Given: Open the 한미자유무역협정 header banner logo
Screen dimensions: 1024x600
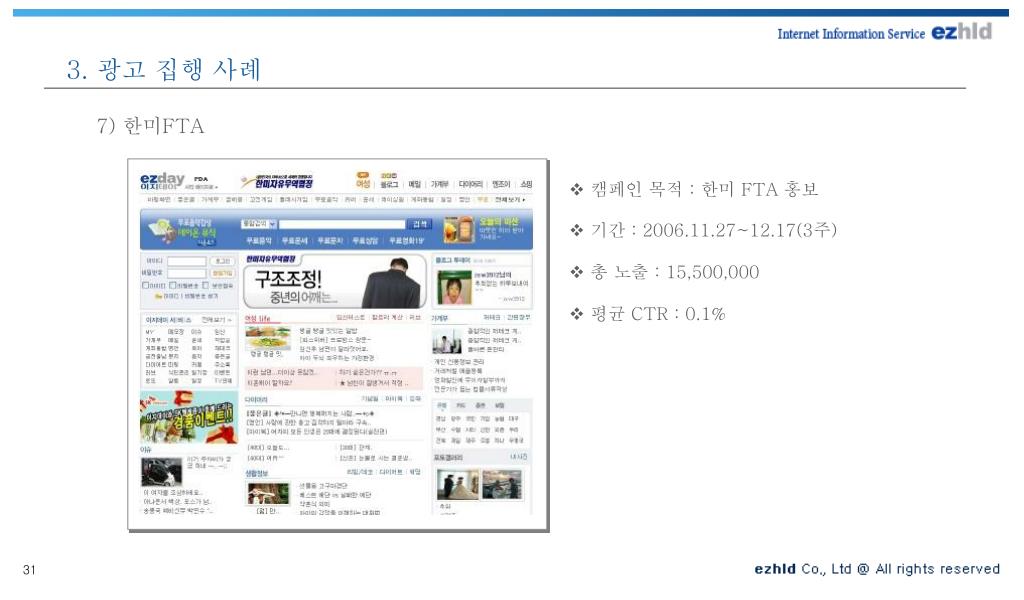Looking at the screenshot, I should point(276,182).
